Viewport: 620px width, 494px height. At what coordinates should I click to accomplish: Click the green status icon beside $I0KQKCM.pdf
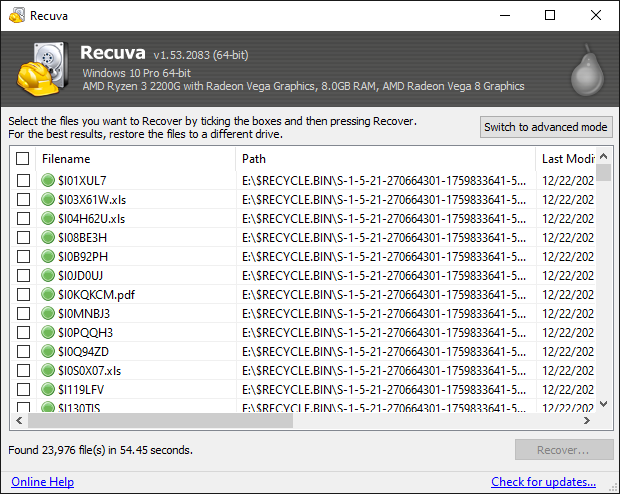click(x=48, y=294)
